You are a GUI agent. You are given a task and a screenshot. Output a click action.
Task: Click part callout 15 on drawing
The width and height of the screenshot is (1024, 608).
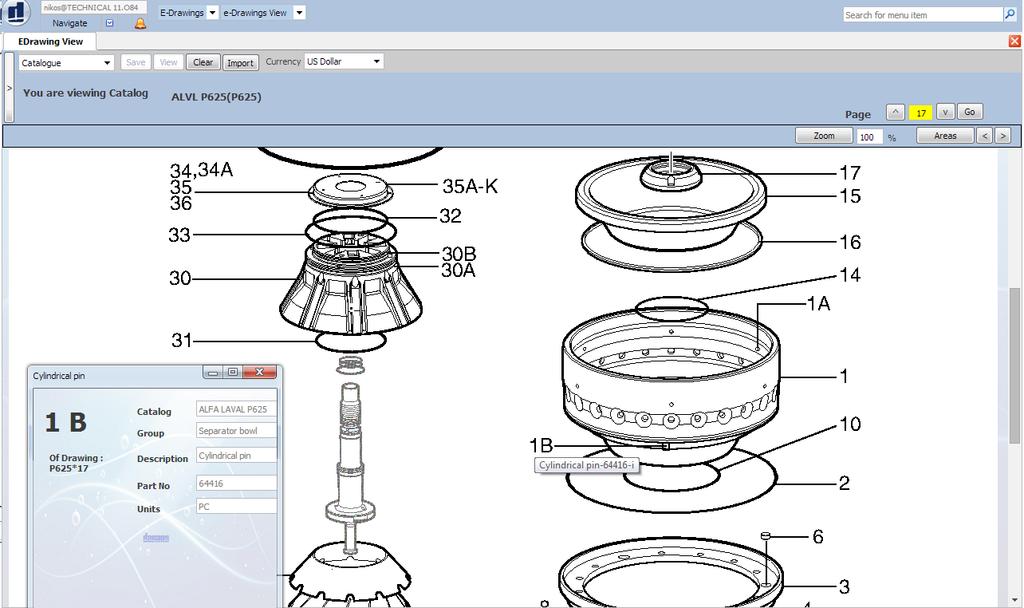[850, 196]
